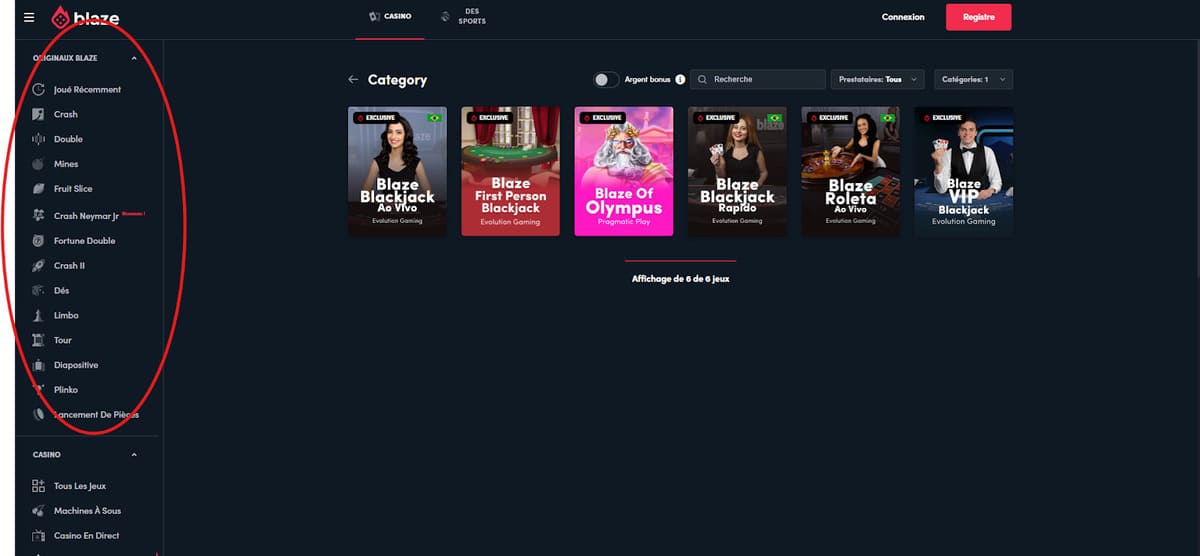Open Machines À Sous link
The image size is (1200, 556).
87,511
